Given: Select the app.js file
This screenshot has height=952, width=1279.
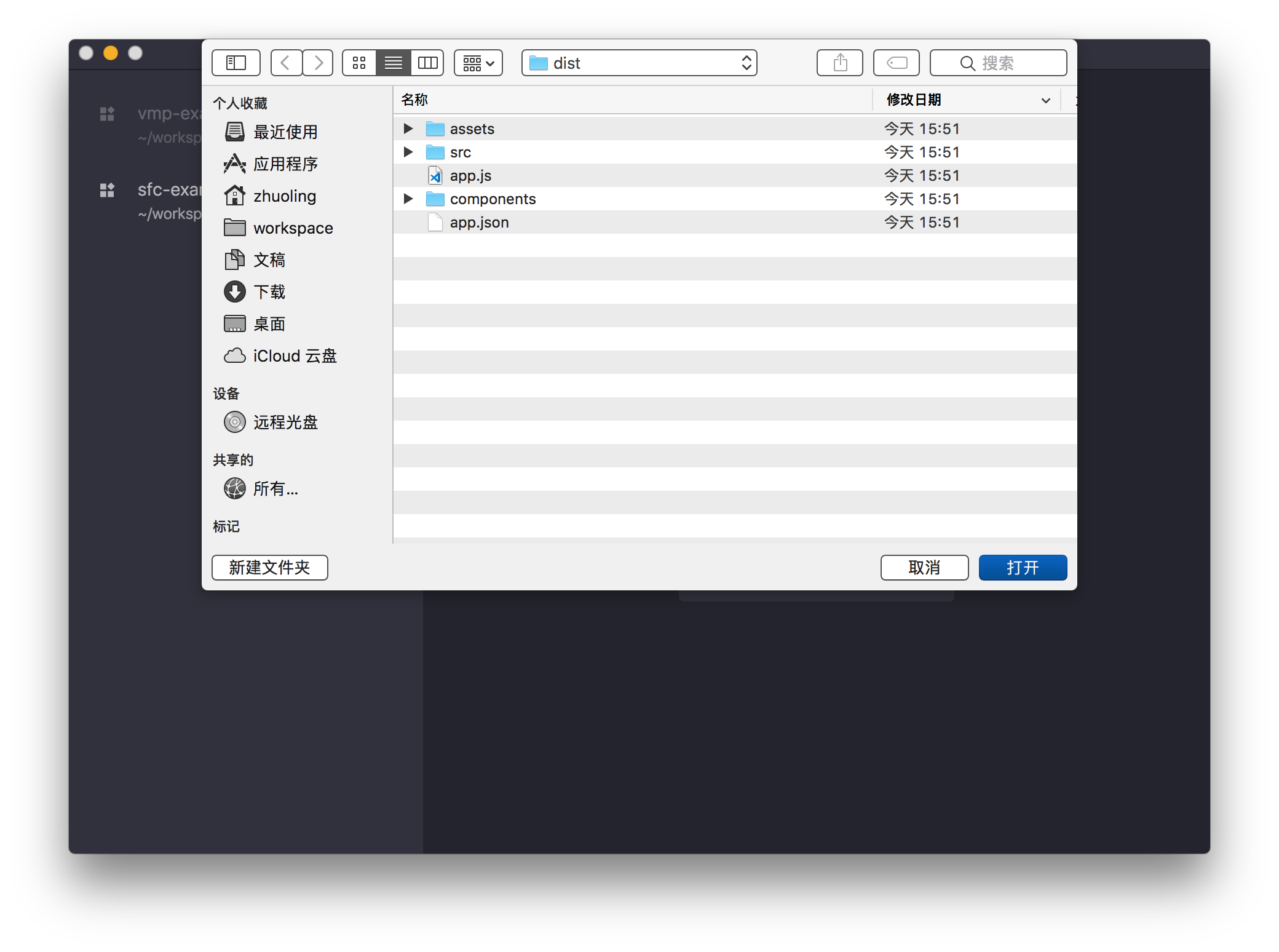Looking at the screenshot, I should pos(470,176).
